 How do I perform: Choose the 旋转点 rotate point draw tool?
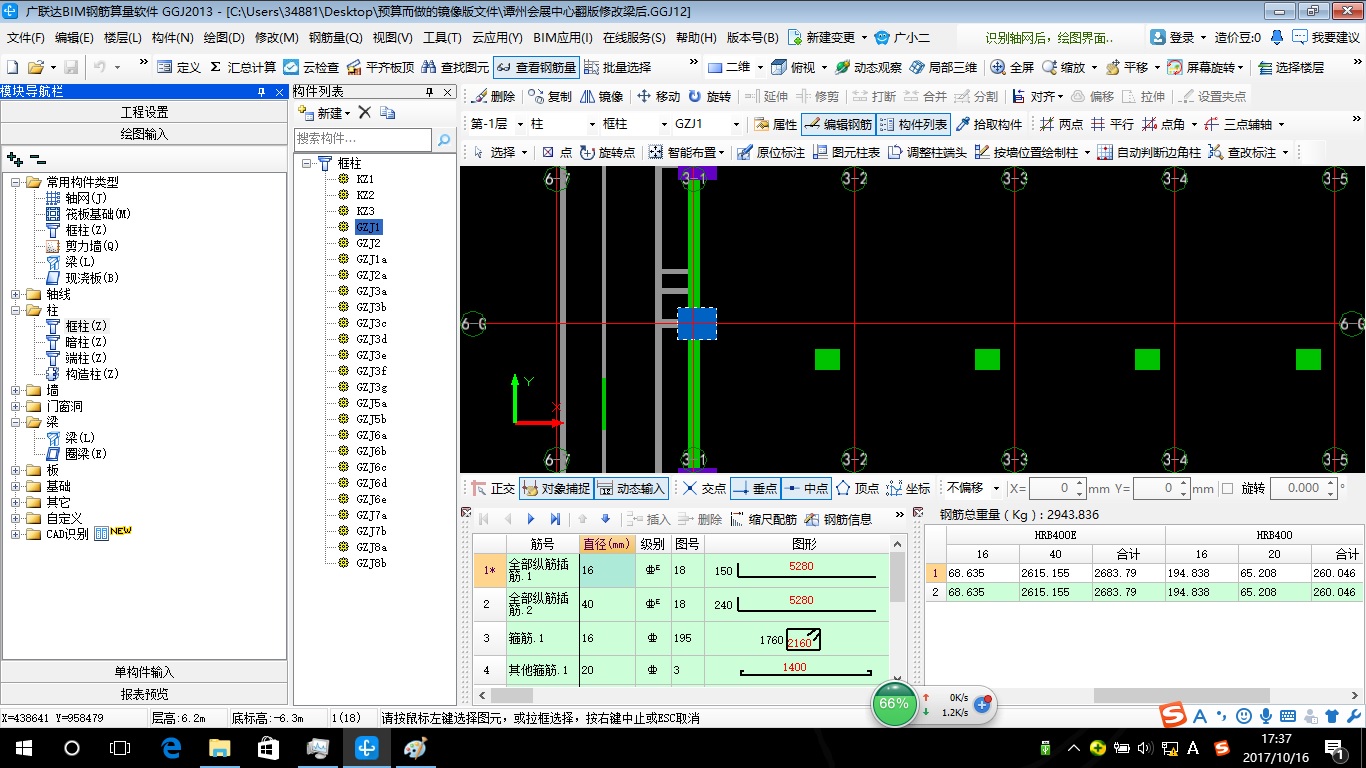(607, 152)
